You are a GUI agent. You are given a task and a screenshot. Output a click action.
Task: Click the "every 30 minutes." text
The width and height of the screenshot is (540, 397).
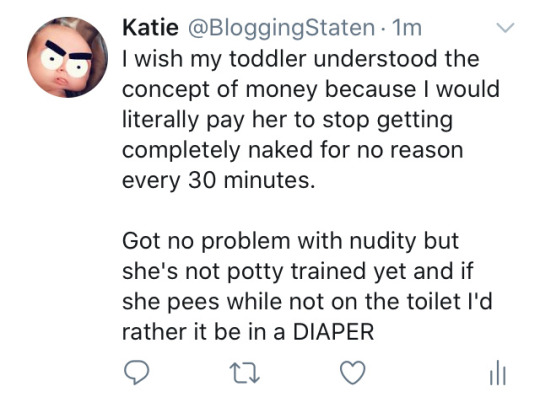(219, 180)
